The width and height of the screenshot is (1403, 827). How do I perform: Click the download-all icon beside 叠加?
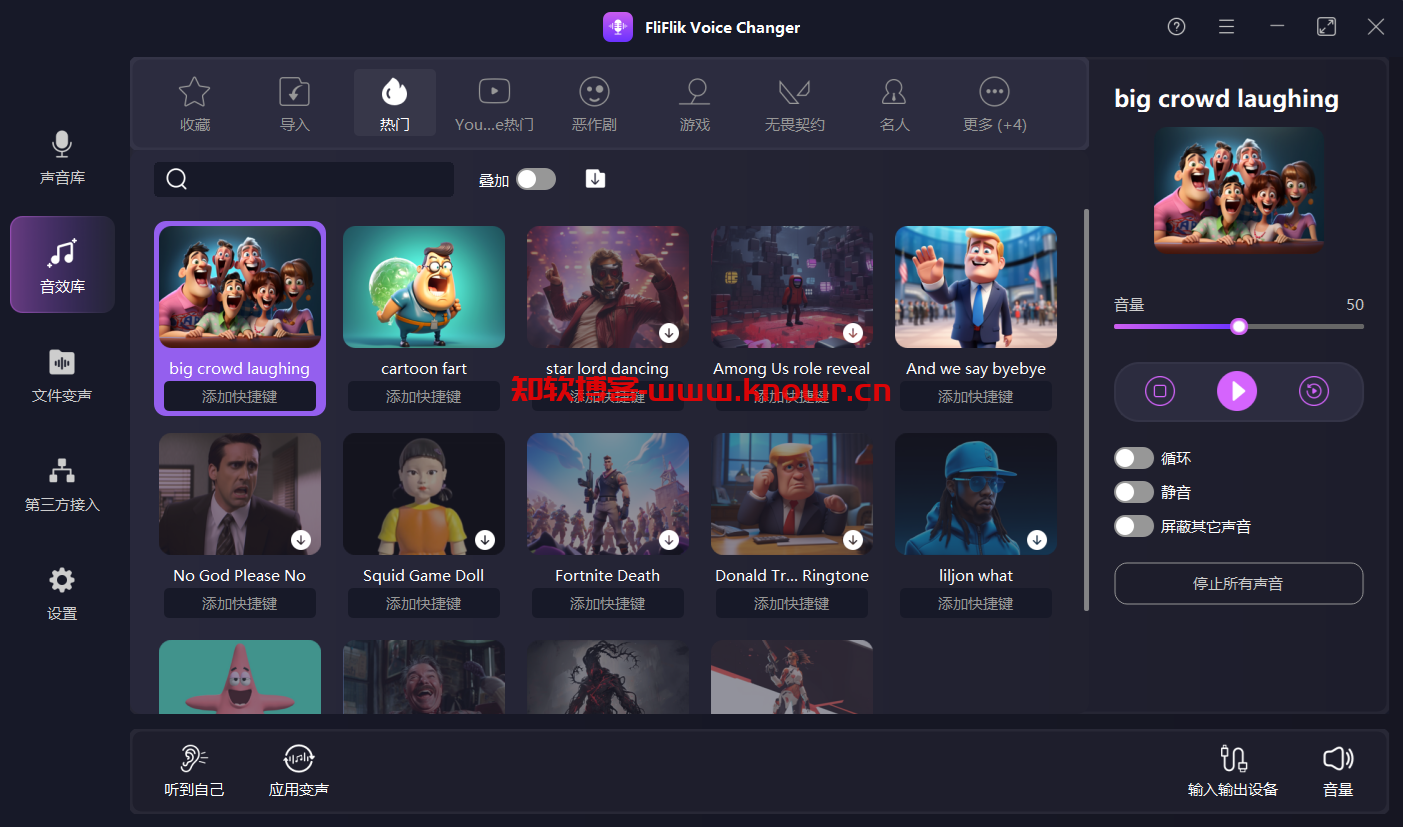[x=595, y=178]
